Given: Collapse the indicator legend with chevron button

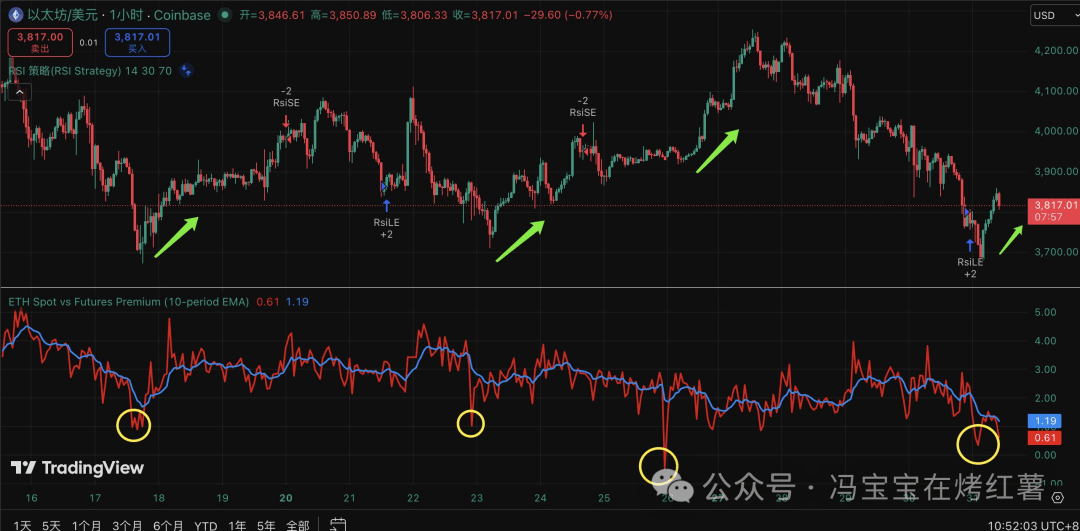Looking at the screenshot, I should click(19, 92).
